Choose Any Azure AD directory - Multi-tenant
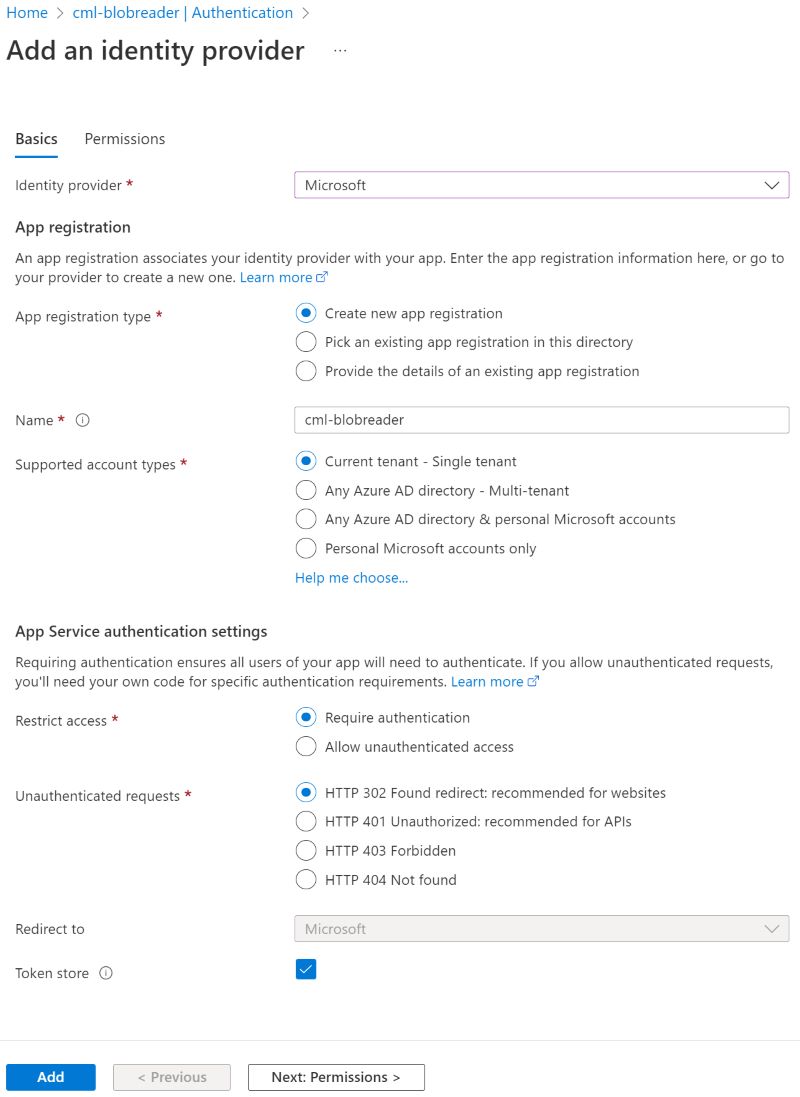 pos(305,490)
